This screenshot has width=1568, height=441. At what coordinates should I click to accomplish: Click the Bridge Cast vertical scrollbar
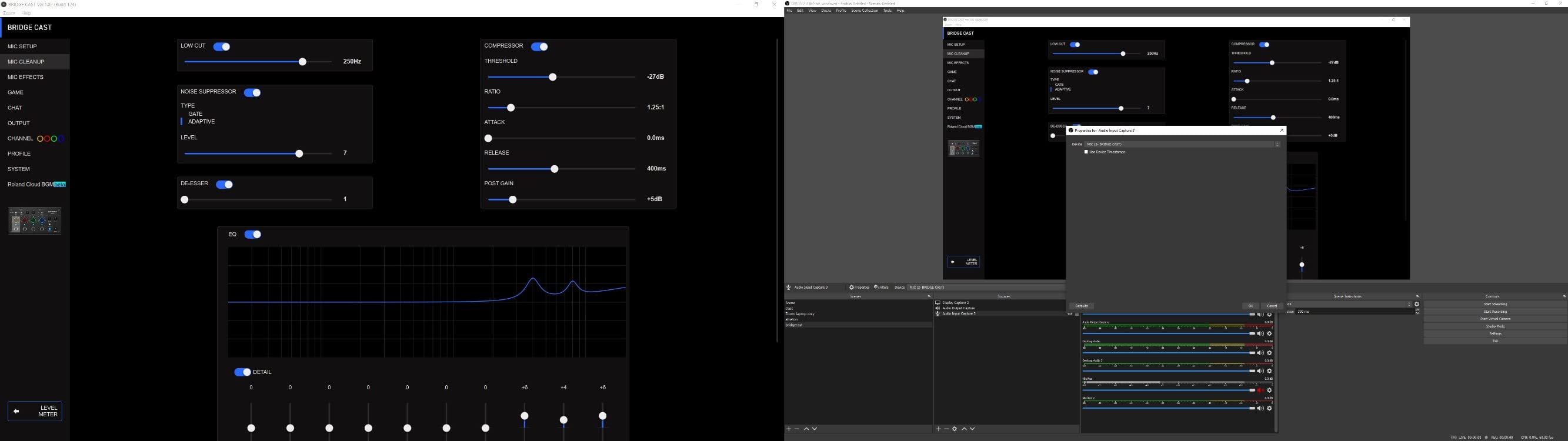tap(778, 190)
